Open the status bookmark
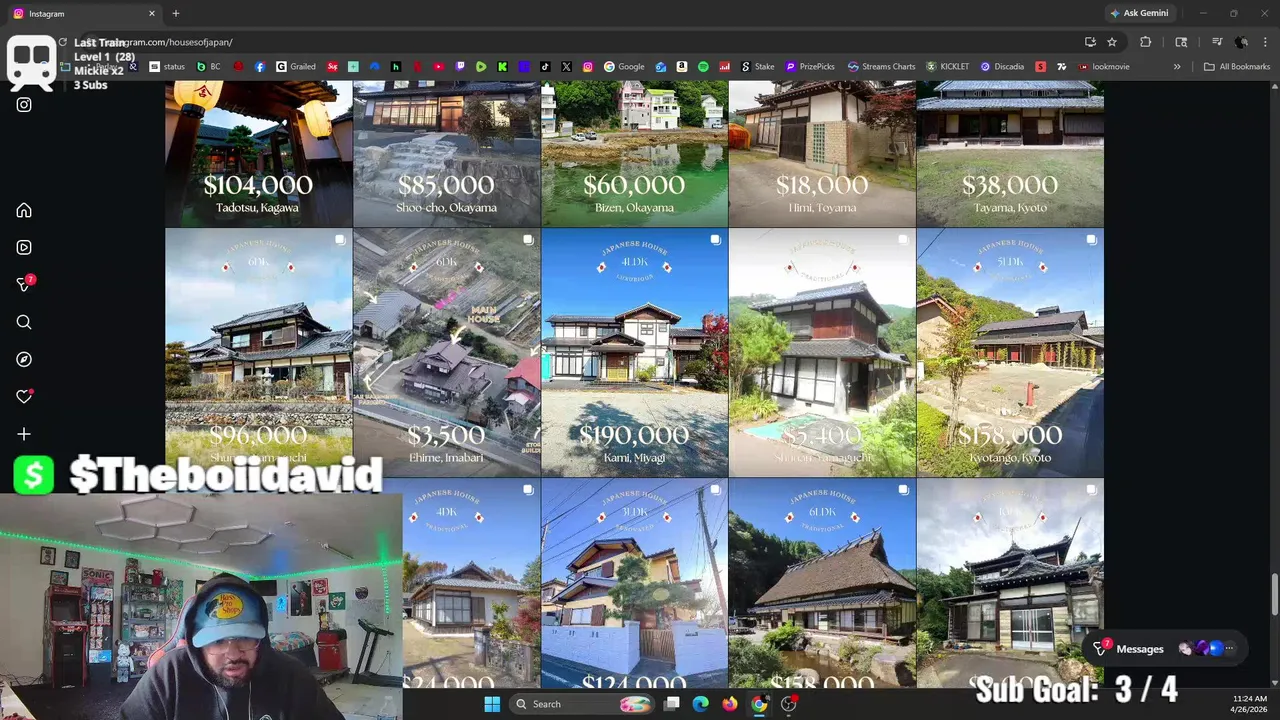 click(167, 67)
